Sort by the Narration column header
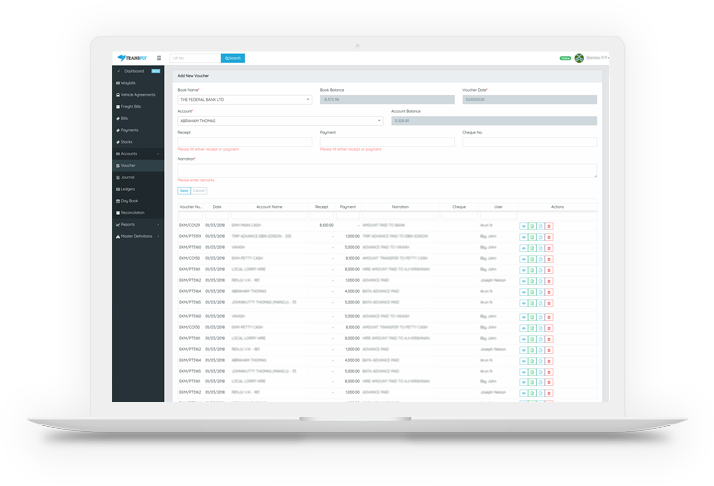Image resolution: width=714 pixels, height=486 pixels. pos(400,207)
